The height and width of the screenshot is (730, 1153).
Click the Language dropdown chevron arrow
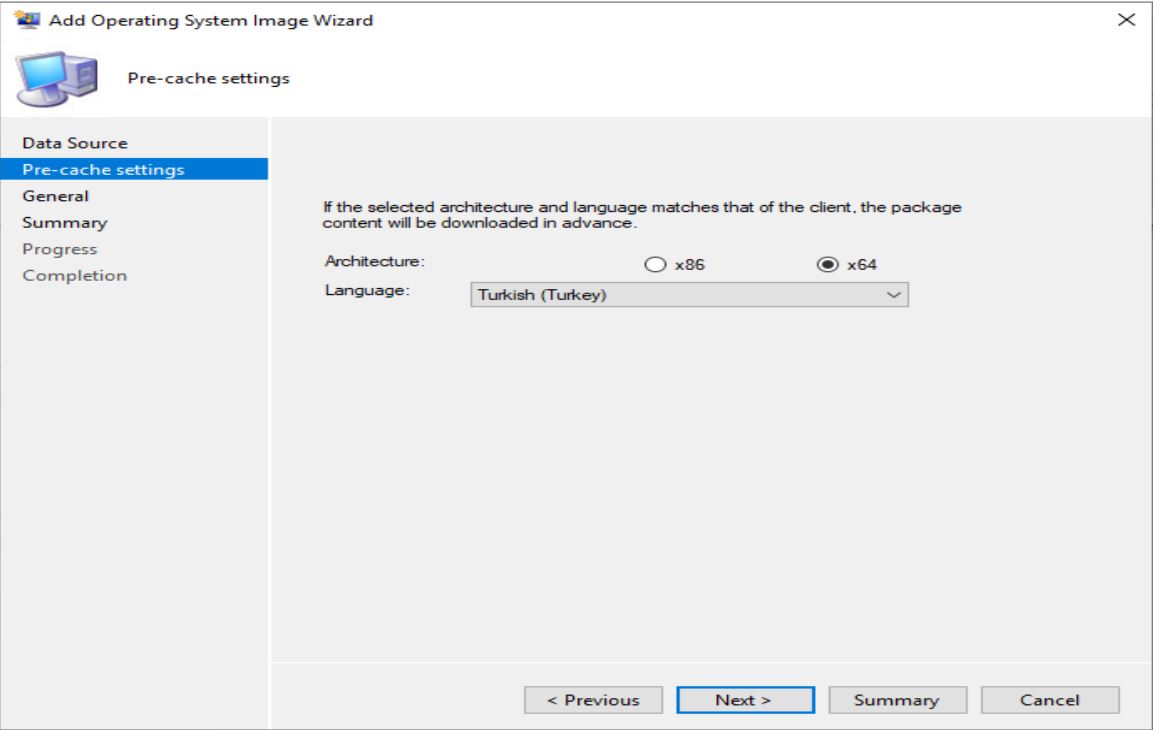[x=894, y=293]
